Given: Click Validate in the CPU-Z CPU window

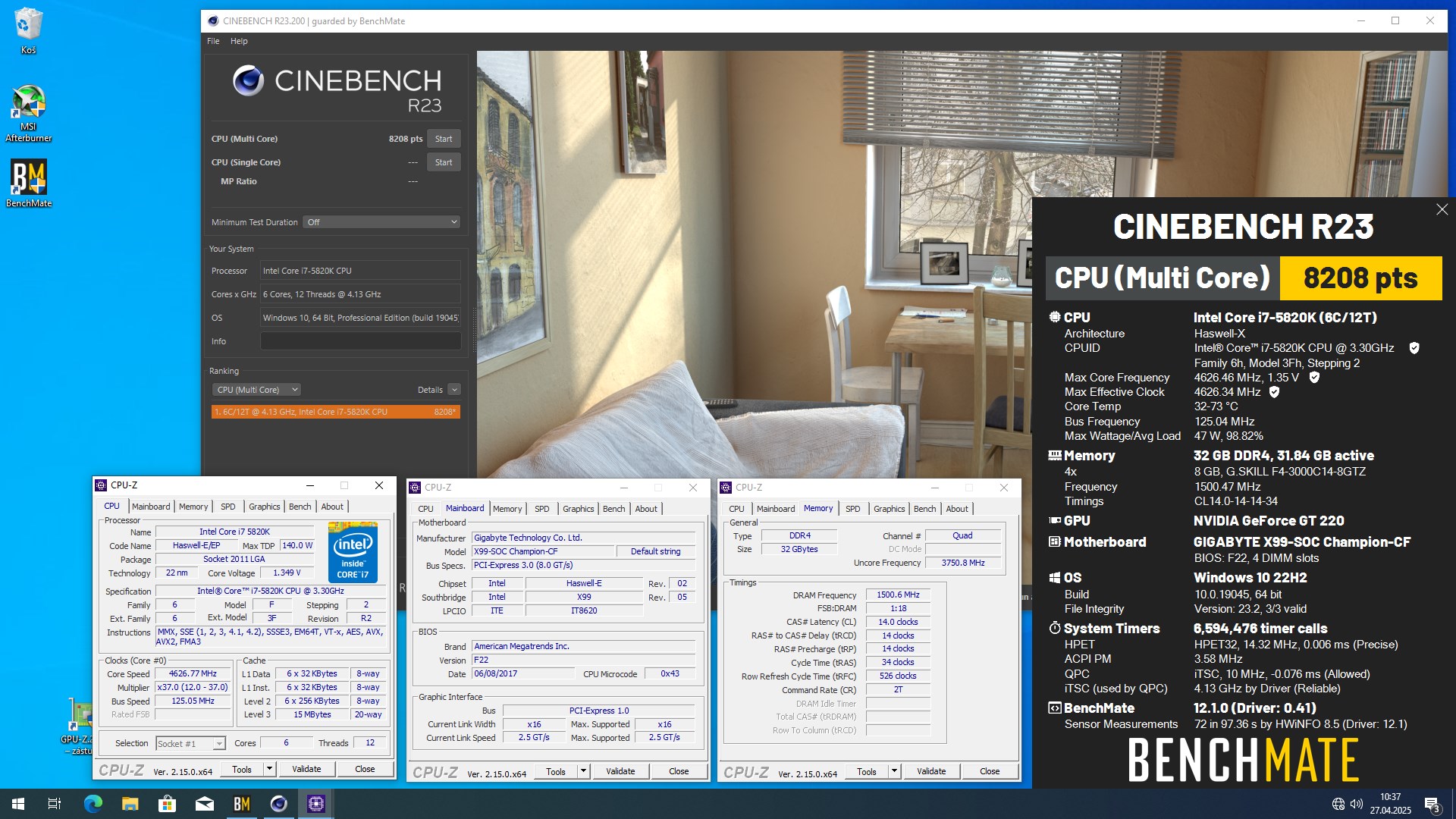Looking at the screenshot, I should pos(306,769).
